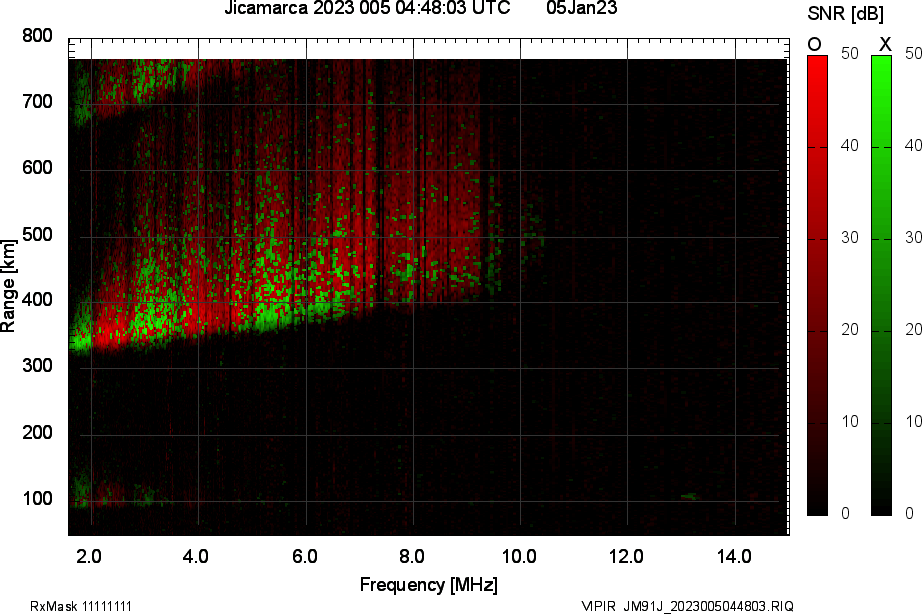
Task: Click the 500 range tick label
Action: coord(37,235)
